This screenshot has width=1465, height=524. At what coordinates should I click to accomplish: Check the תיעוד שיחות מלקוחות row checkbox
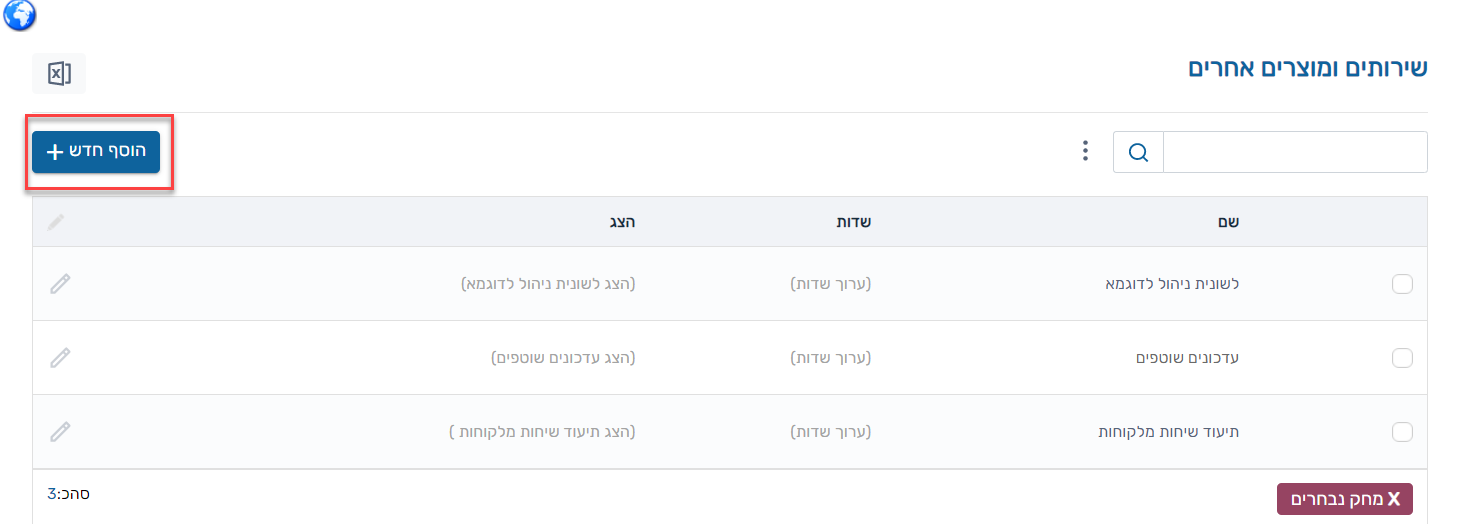click(x=1402, y=432)
